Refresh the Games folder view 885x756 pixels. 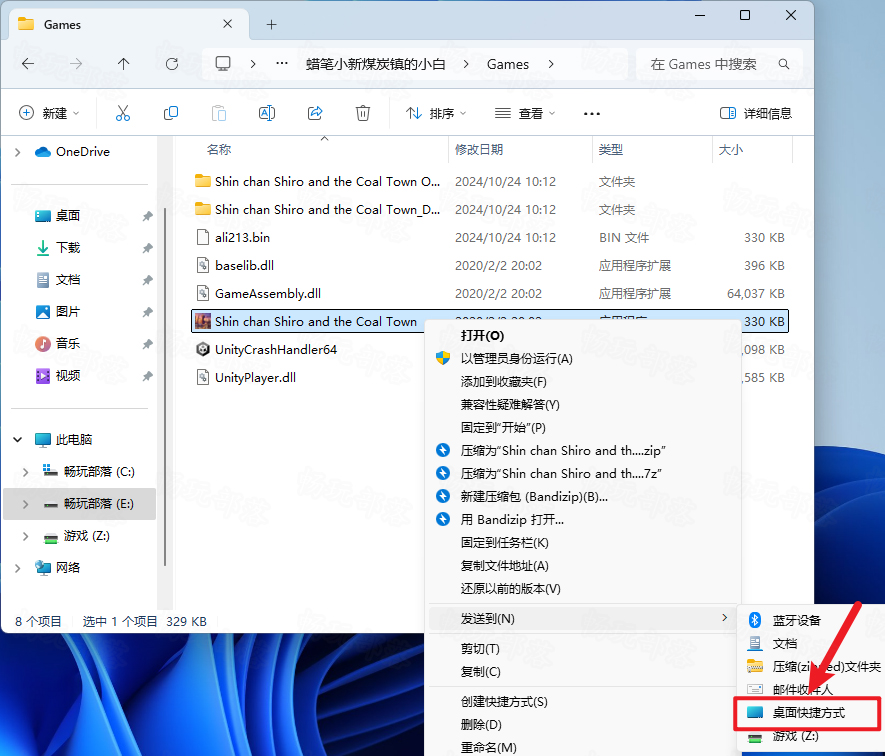(172, 64)
